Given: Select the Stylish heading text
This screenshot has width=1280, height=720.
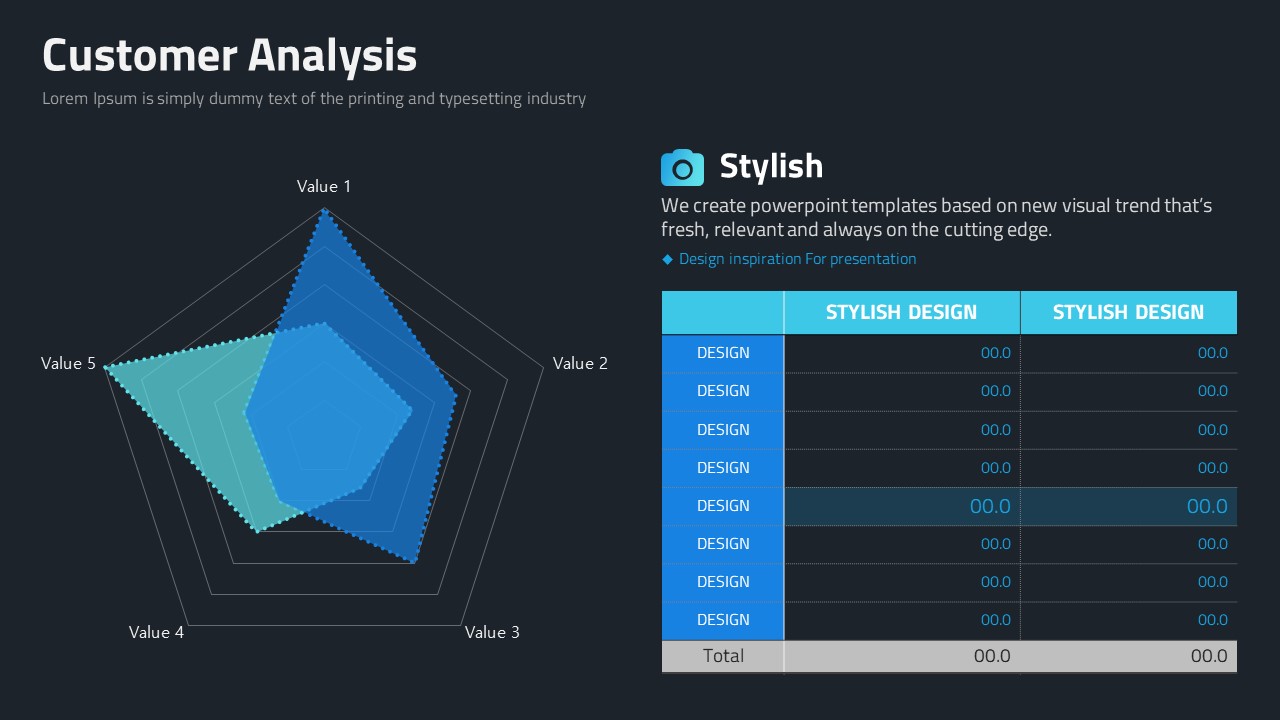Looking at the screenshot, I should pyautogui.click(x=771, y=166).
